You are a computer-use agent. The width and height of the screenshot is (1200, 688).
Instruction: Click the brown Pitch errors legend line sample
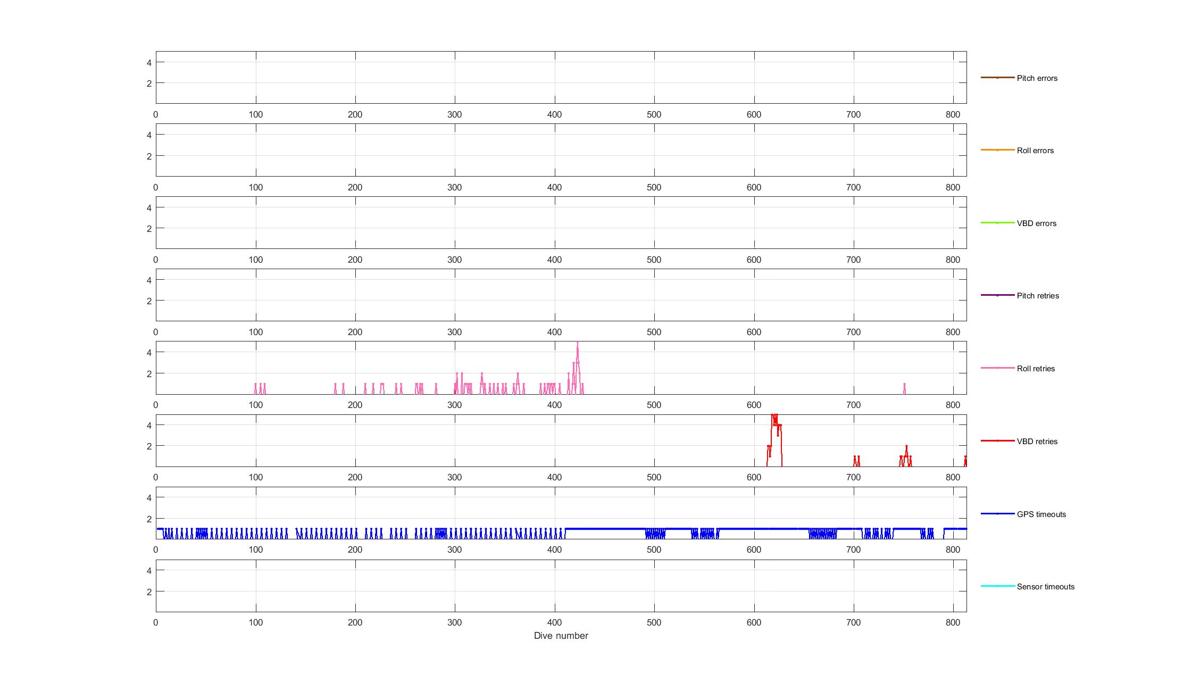pos(997,78)
